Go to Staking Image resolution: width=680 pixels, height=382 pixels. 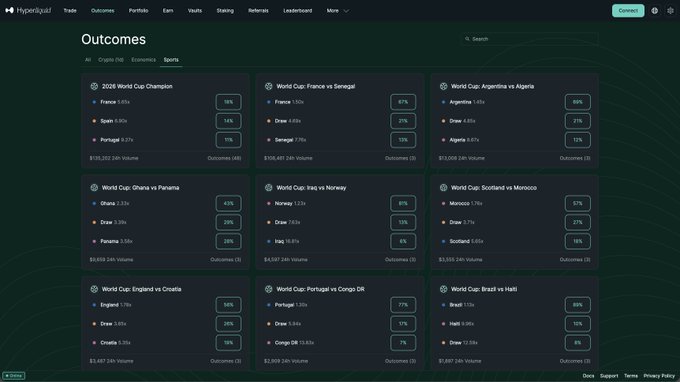pyautogui.click(x=225, y=10)
